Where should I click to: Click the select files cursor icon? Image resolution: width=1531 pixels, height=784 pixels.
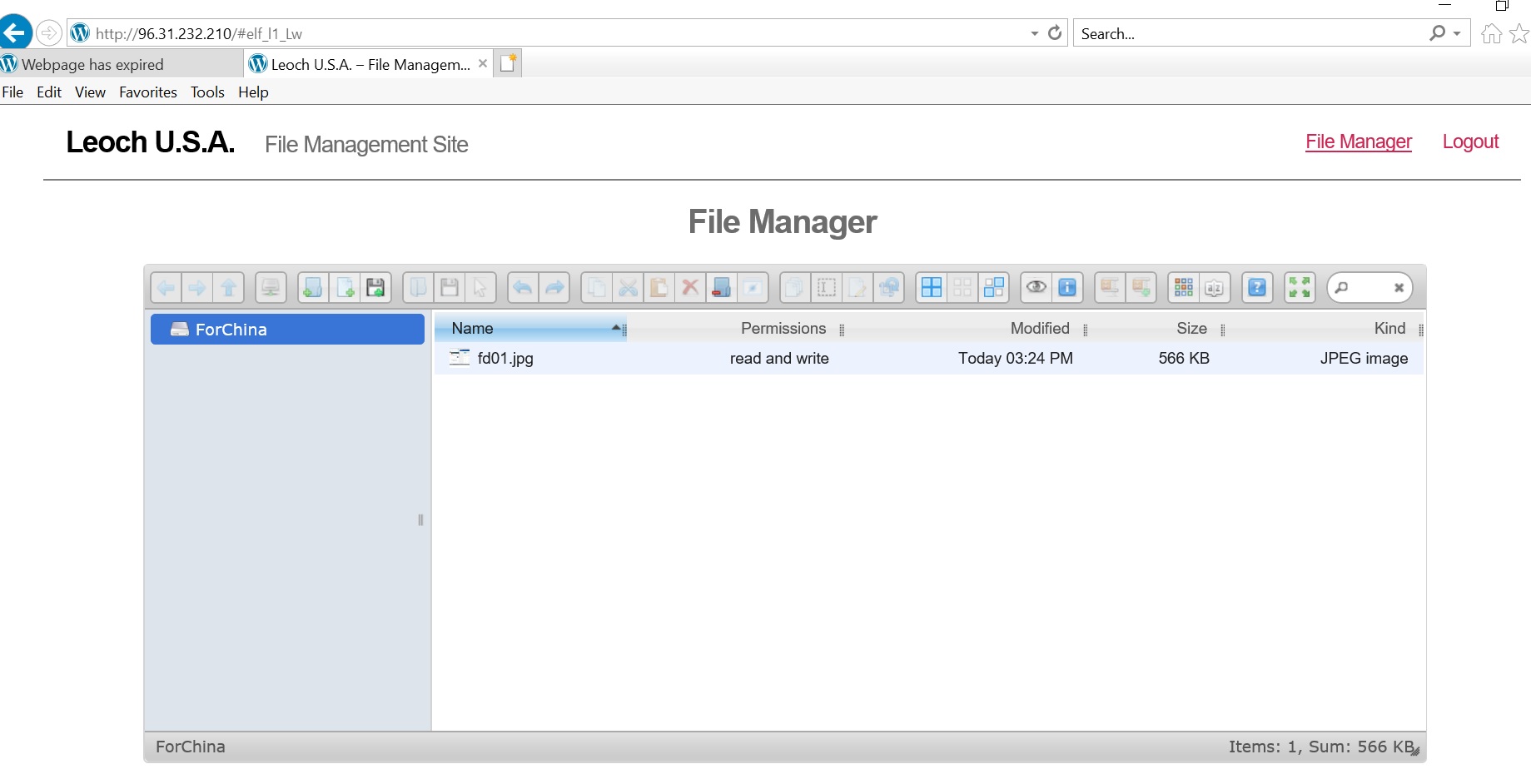480,288
